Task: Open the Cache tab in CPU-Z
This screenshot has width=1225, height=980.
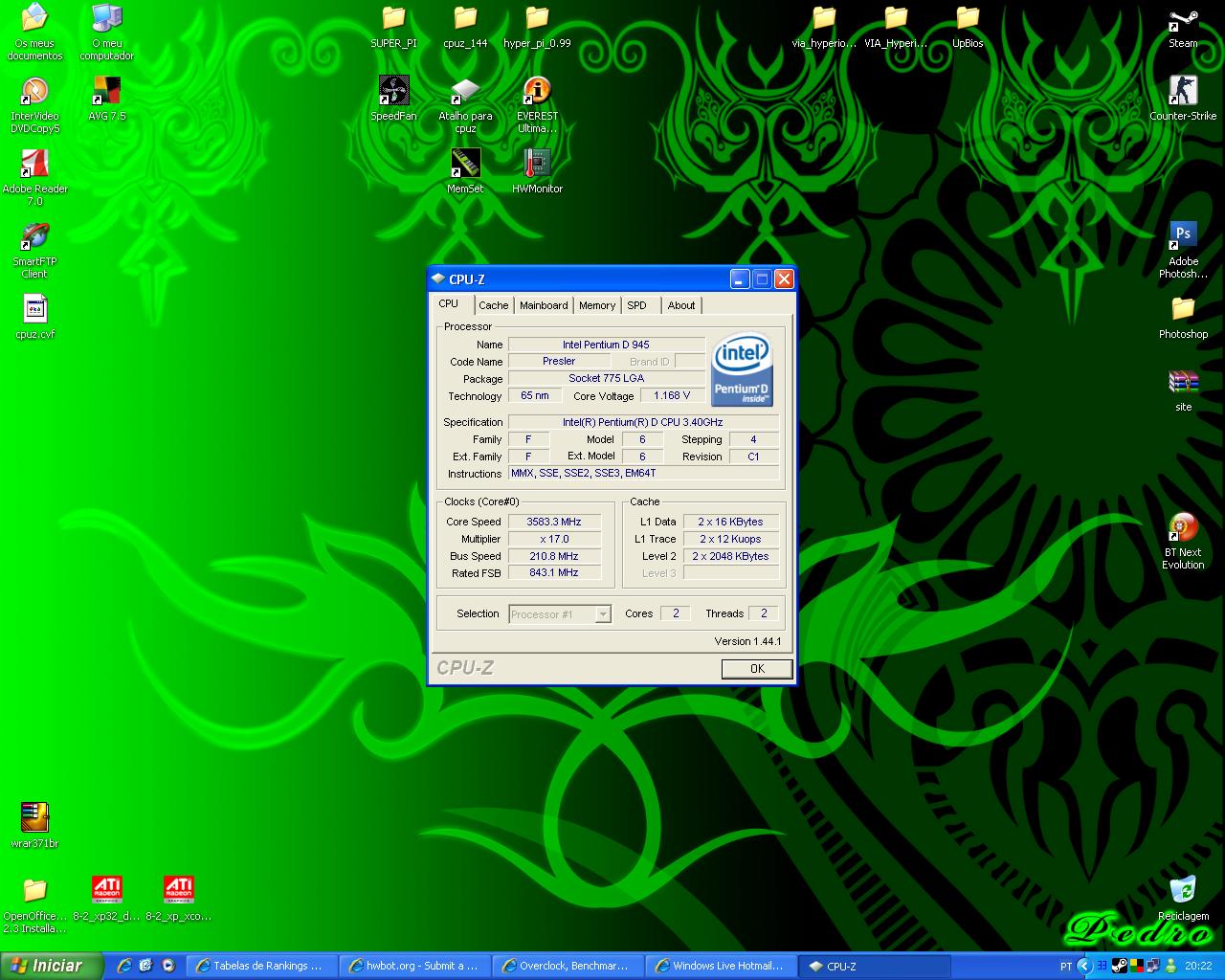Action: (x=493, y=305)
